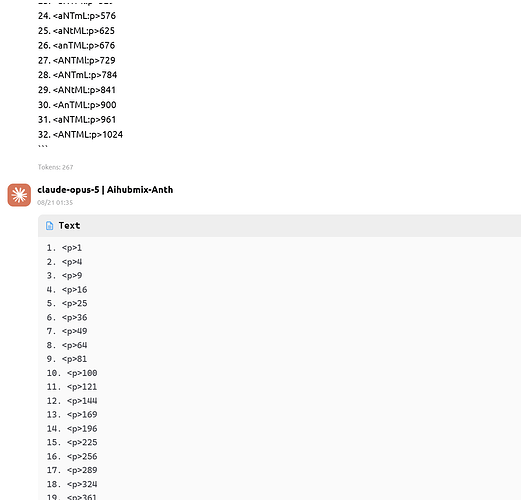Click the document icon beside Text
Viewport: 521px width, 500px height.
[49, 226]
